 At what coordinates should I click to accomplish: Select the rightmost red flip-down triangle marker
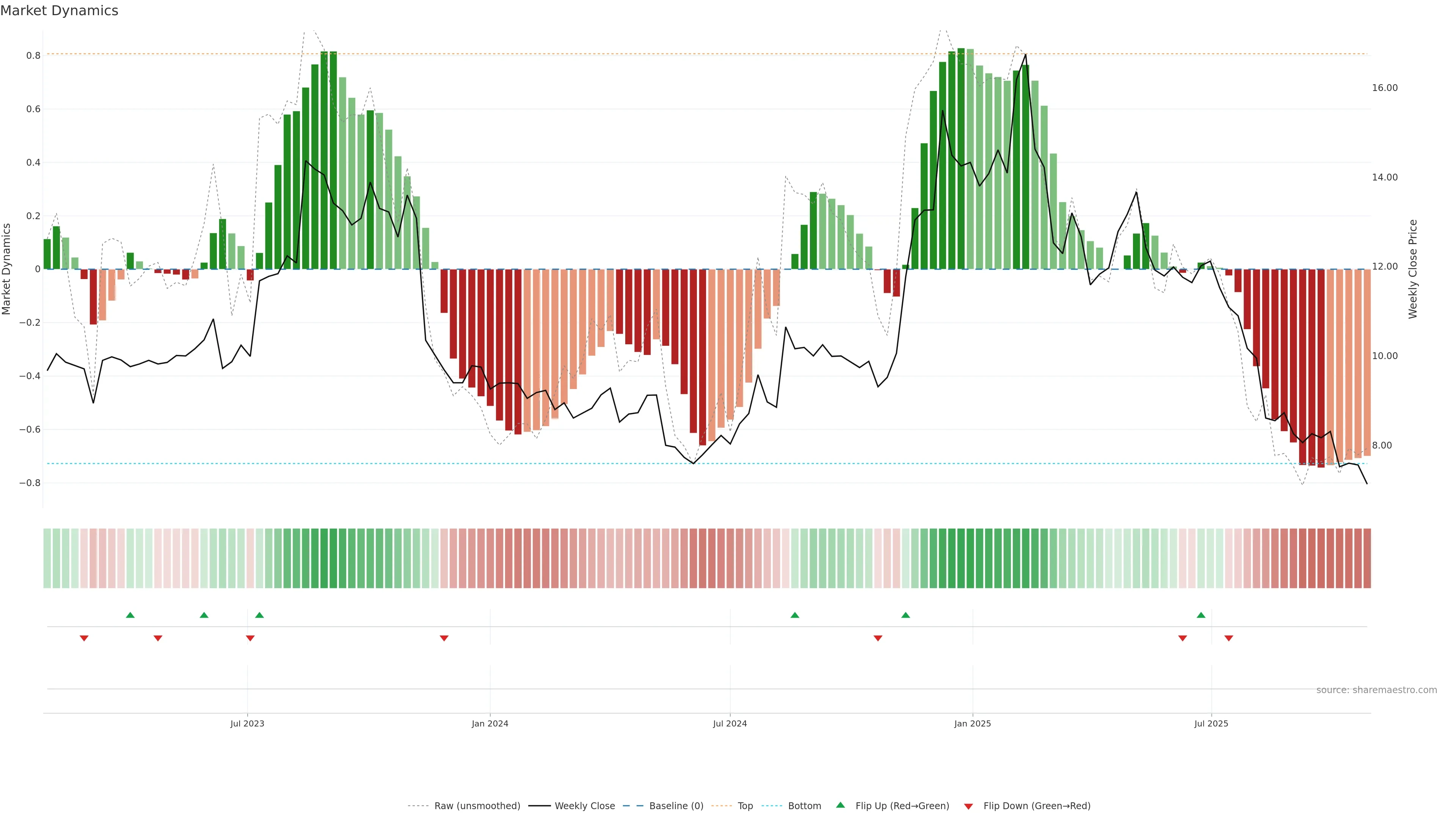click(x=1228, y=638)
